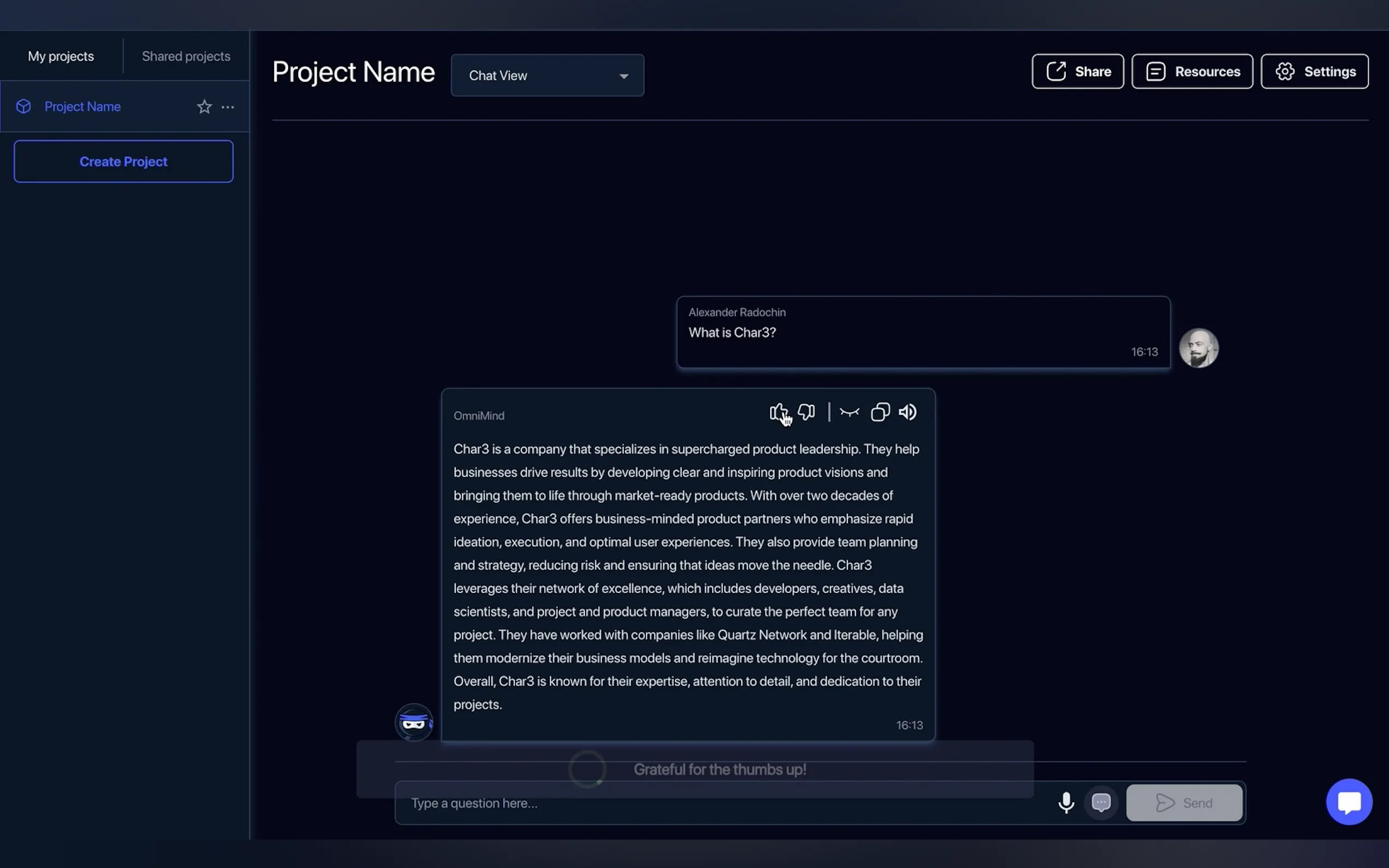Click the OmniMind ninja bot avatar
This screenshot has height=868, width=1389.
pyautogui.click(x=414, y=722)
